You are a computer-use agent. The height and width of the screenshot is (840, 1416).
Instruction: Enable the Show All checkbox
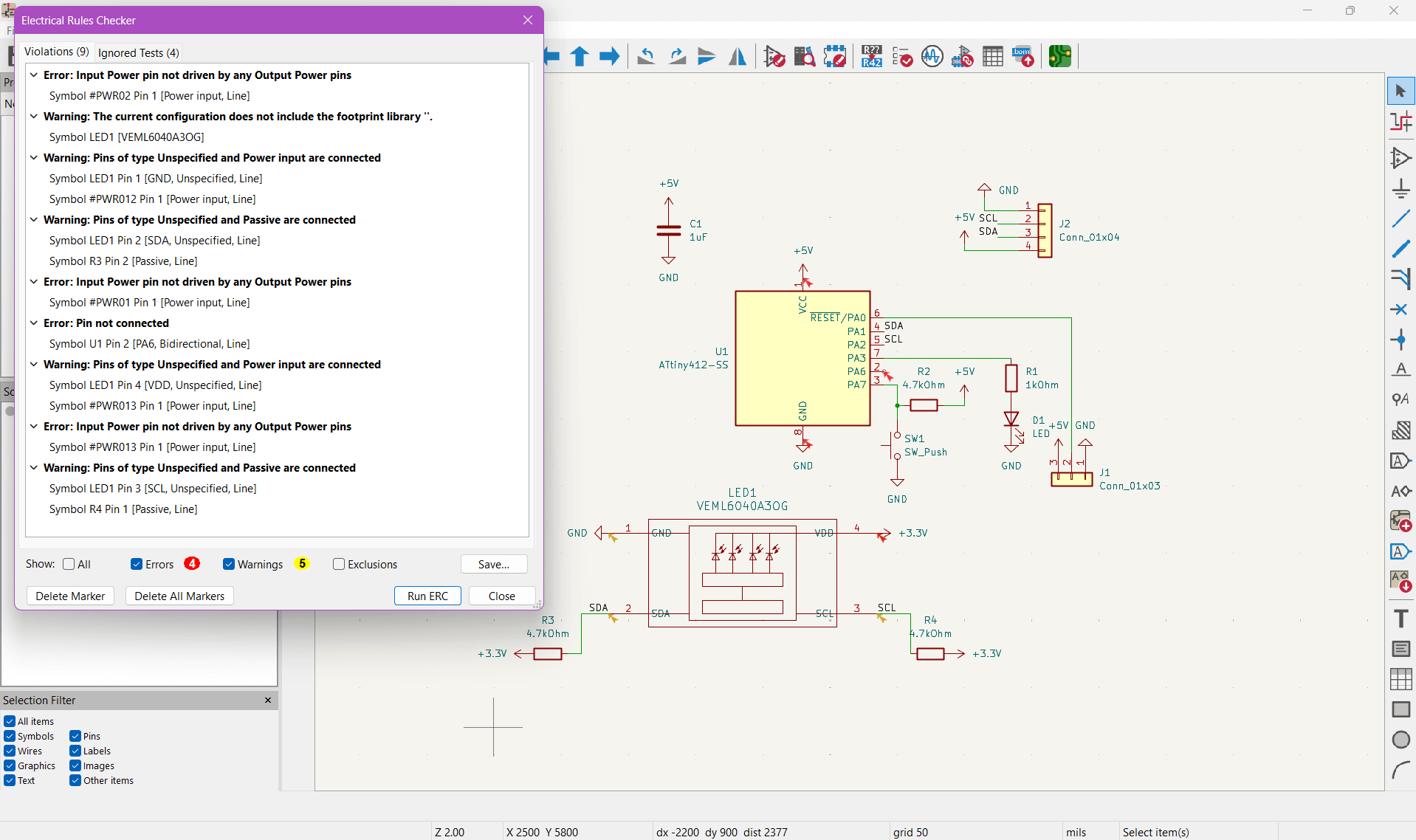[x=69, y=564]
